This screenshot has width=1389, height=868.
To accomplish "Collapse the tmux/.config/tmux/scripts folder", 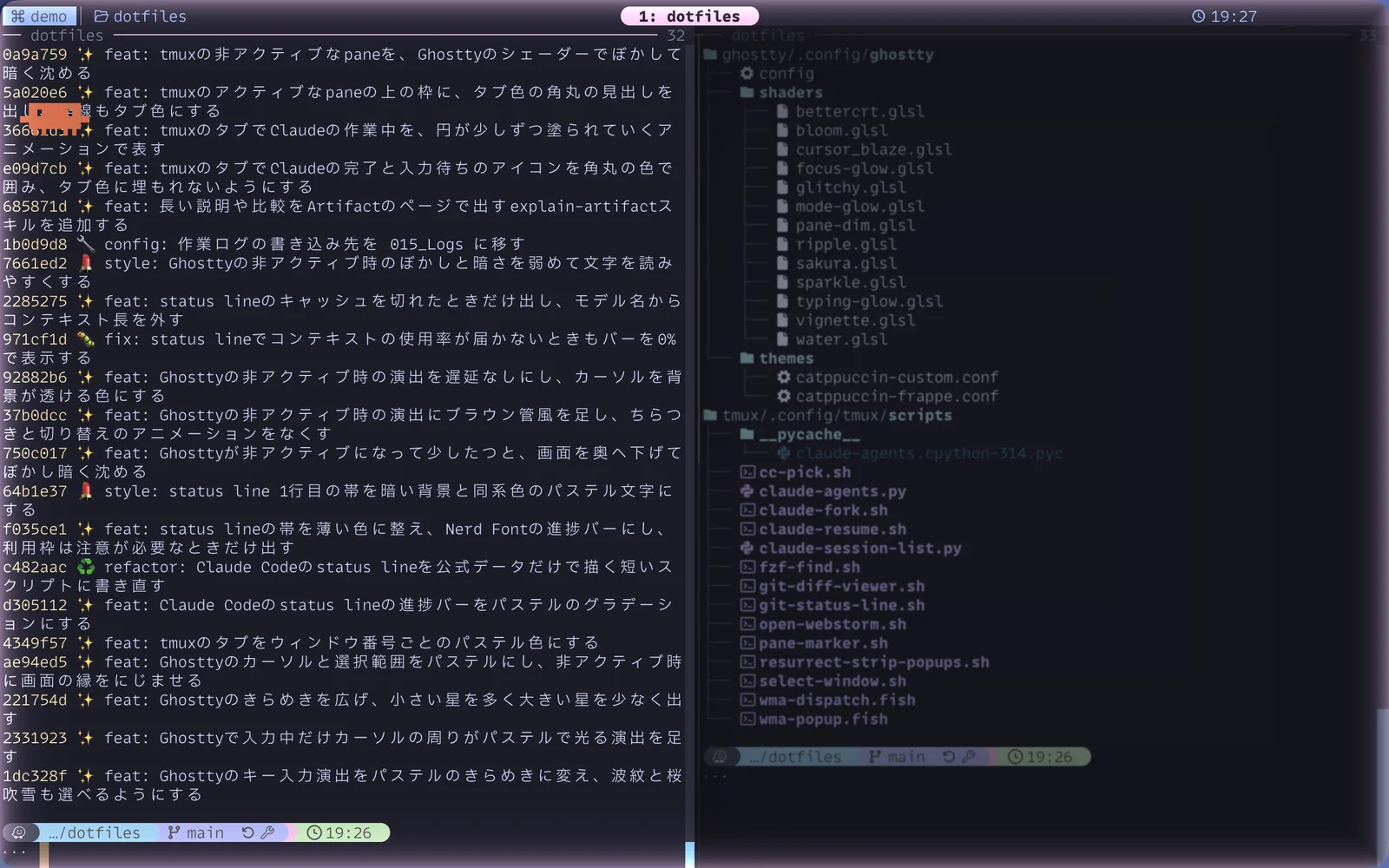I will pyautogui.click(x=828, y=416).
